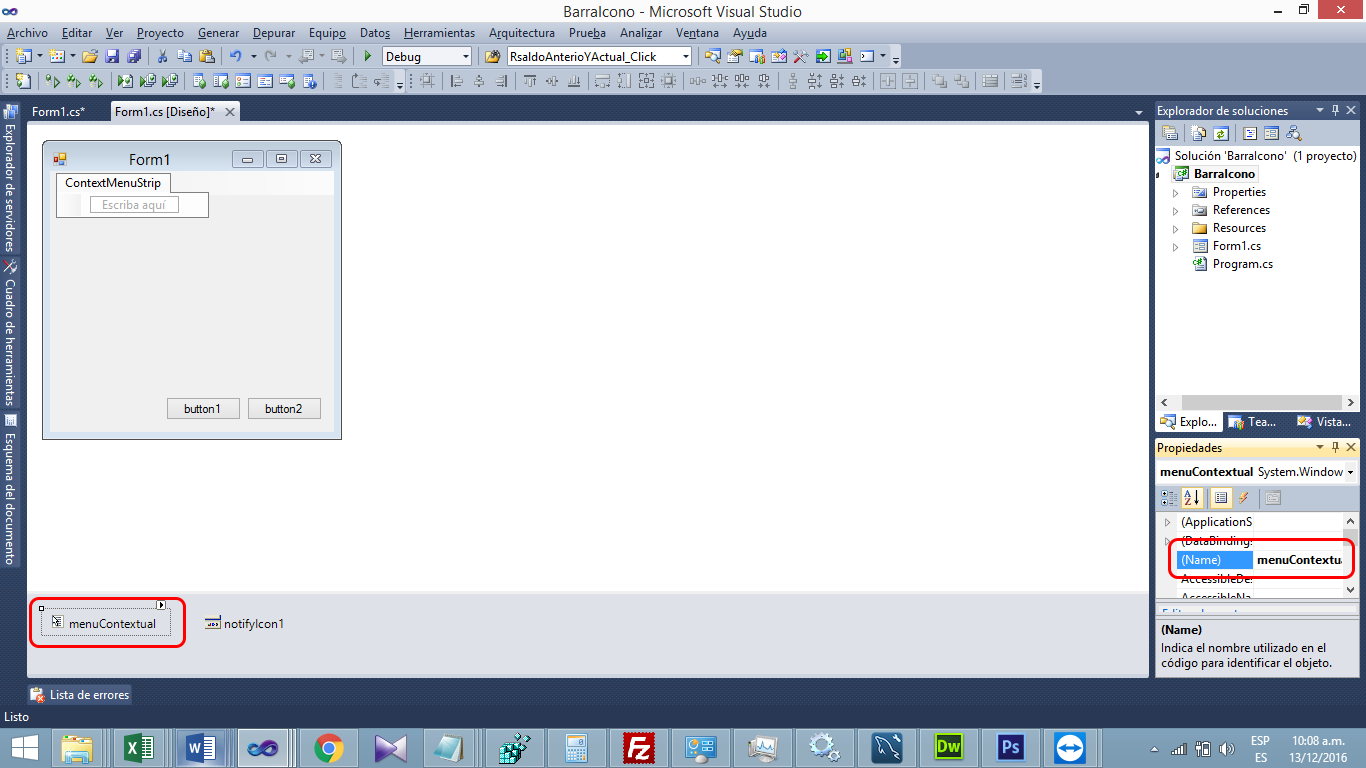Image resolution: width=1366 pixels, height=768 pixels.
Task: Open Lista de errores at the bottom
Action: tap(79, 694)
